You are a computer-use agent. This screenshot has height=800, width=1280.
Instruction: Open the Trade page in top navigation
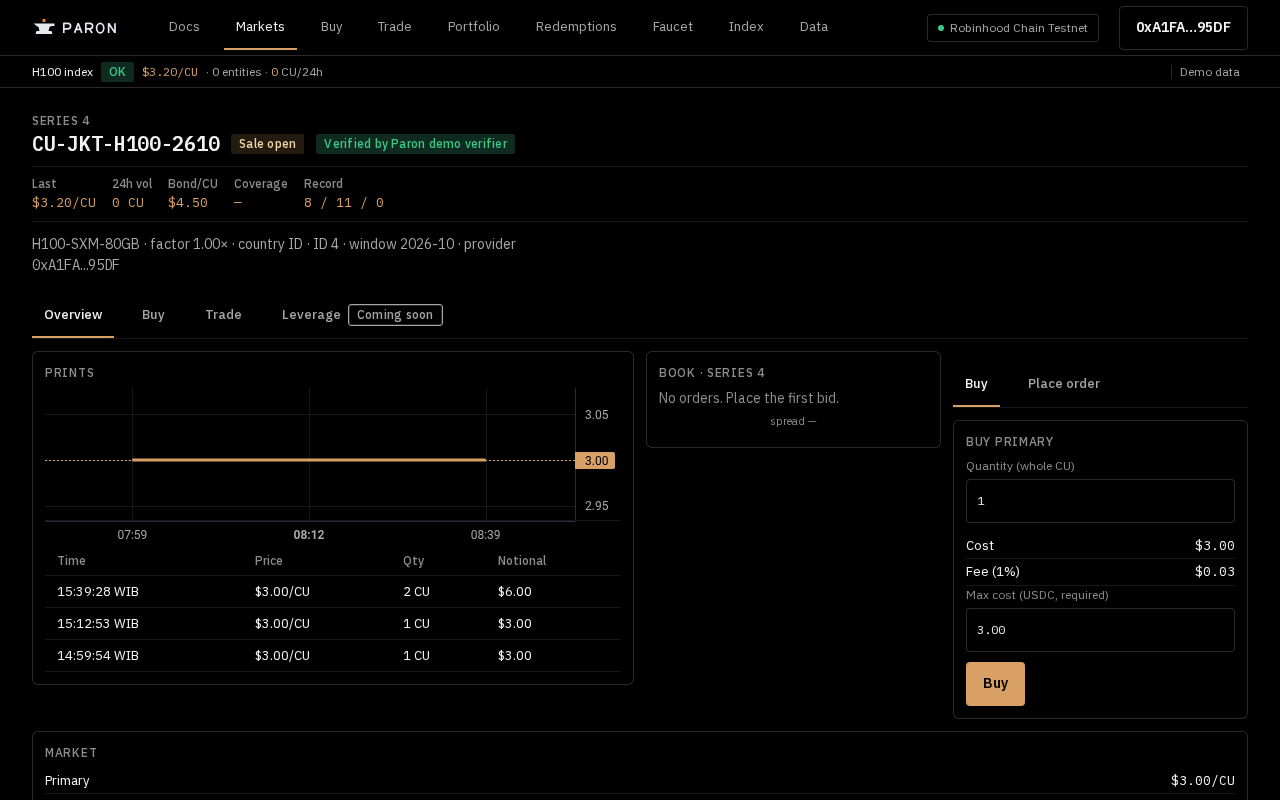(x=395, y=27)
